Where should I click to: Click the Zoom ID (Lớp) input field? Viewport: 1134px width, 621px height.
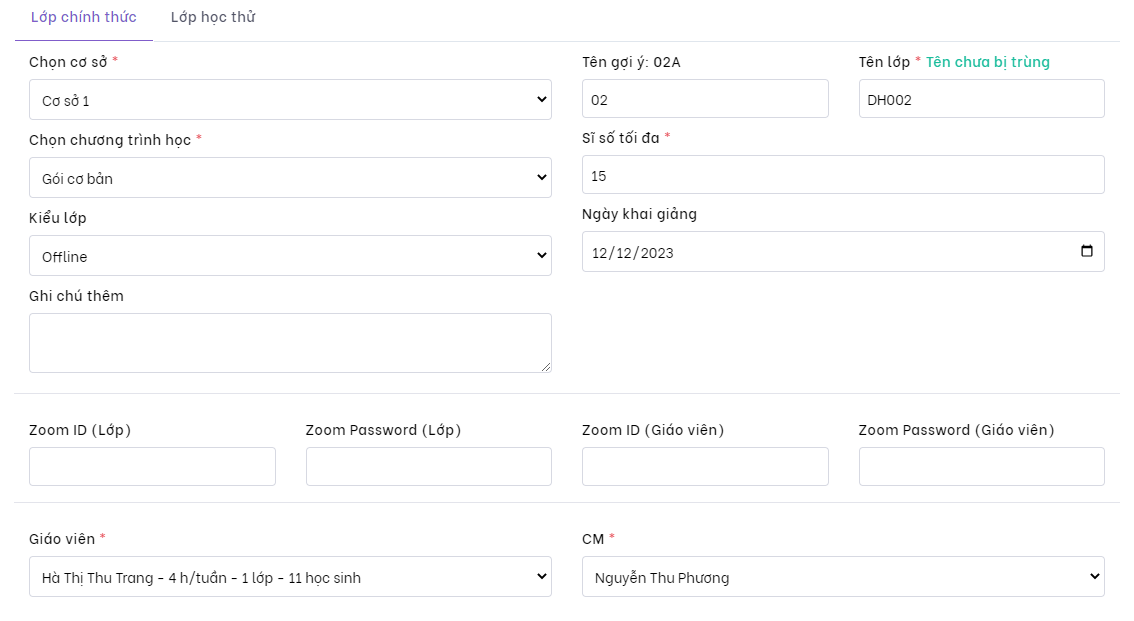tap(152, 467)
